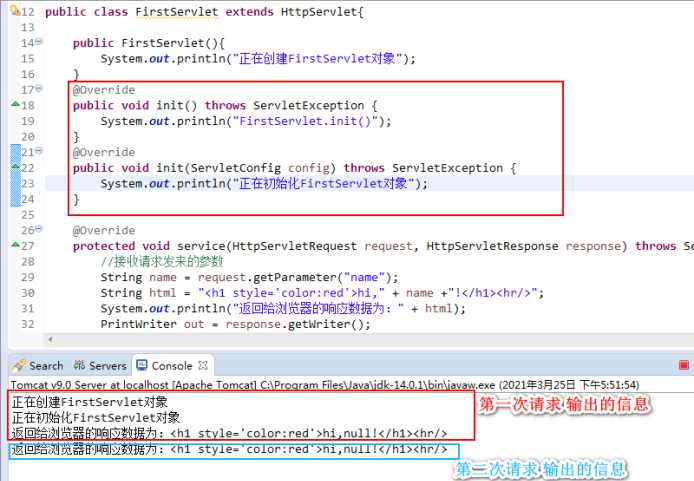Click request.getParameter("name") on line 29

294,277
